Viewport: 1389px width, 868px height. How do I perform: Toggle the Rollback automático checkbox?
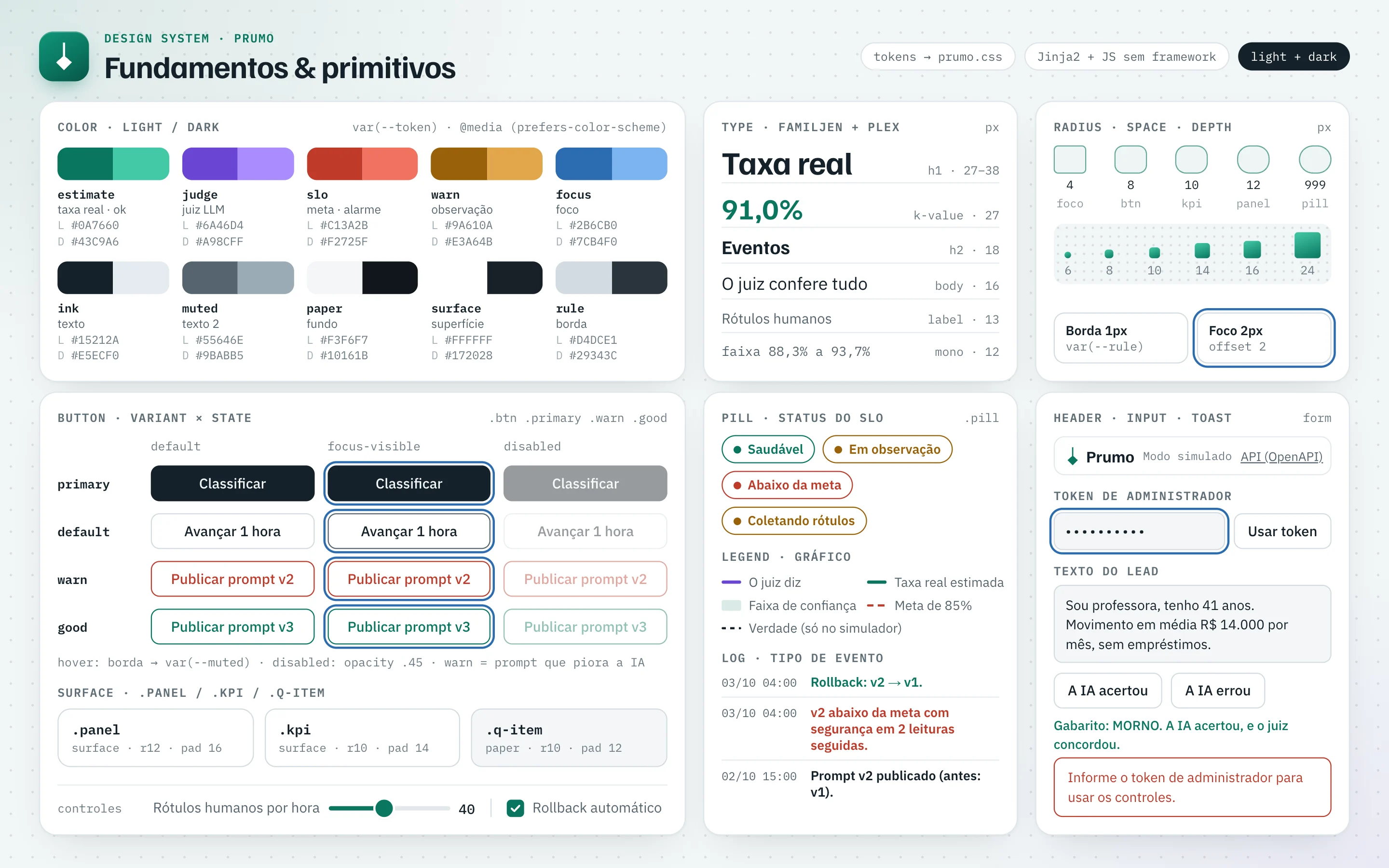[x=515, y=808]
